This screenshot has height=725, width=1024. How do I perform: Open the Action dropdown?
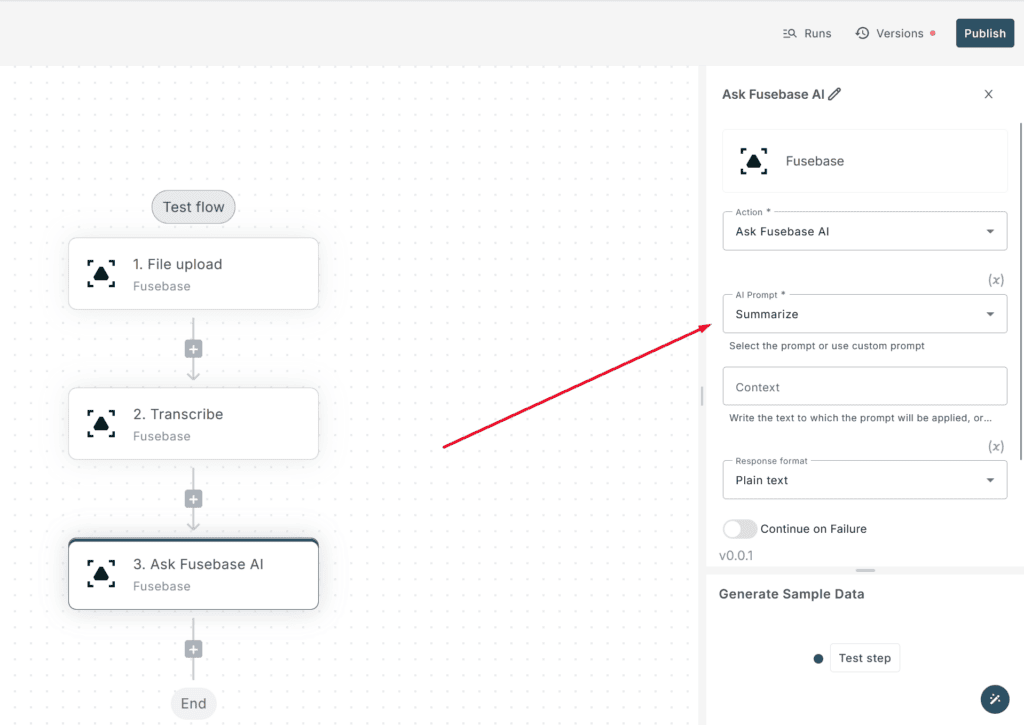point(865,231)
